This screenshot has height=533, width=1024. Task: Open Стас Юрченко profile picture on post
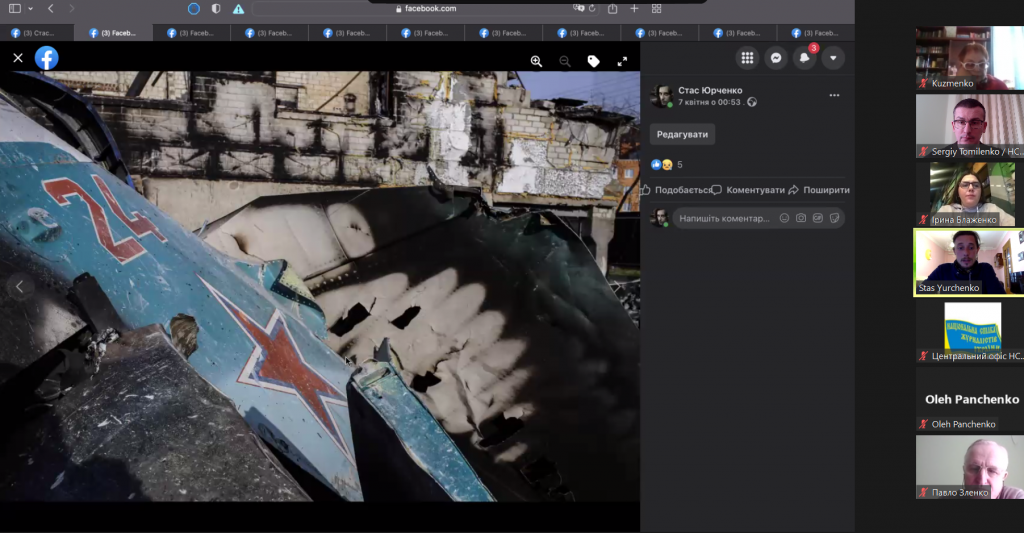tap(662, 96)
